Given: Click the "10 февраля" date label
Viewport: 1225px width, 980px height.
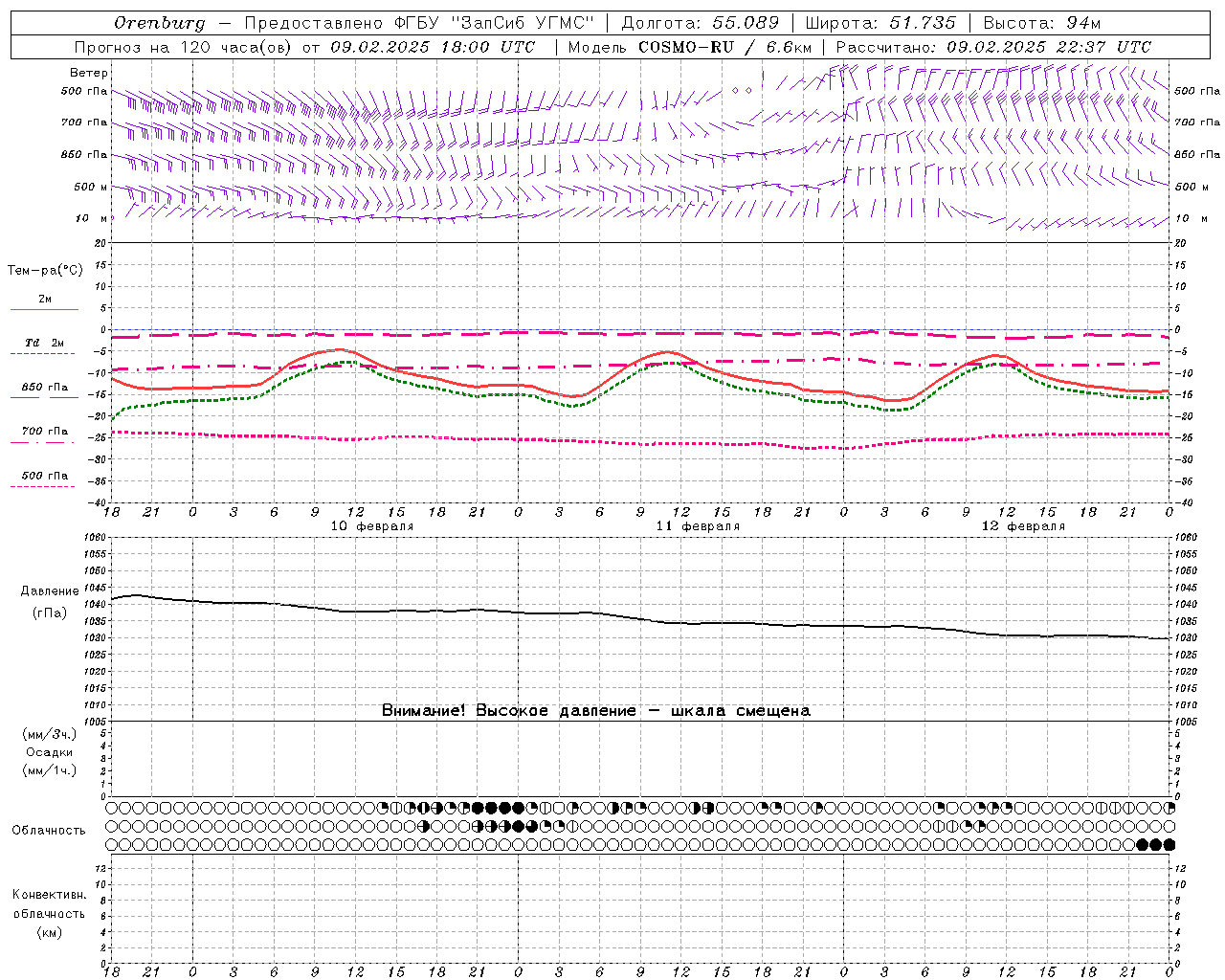Looking at the screenshot, I should tap(372, 526).
